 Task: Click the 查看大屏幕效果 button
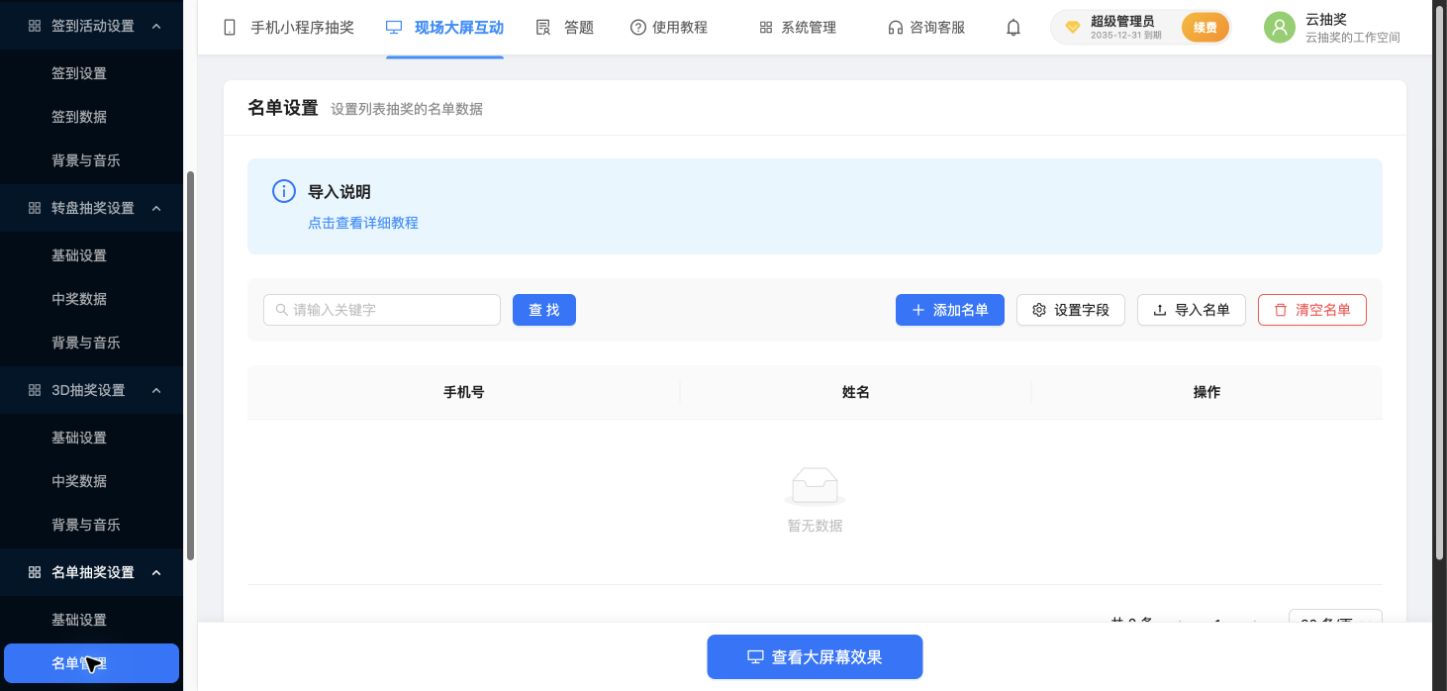click(x=815, y=657)
